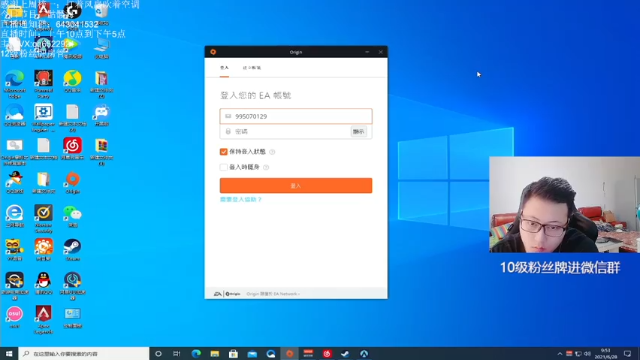The image size is (640, 360).
Task: Open notification center on taskbar
Action: pyautogui.click(x=628, y=353)
